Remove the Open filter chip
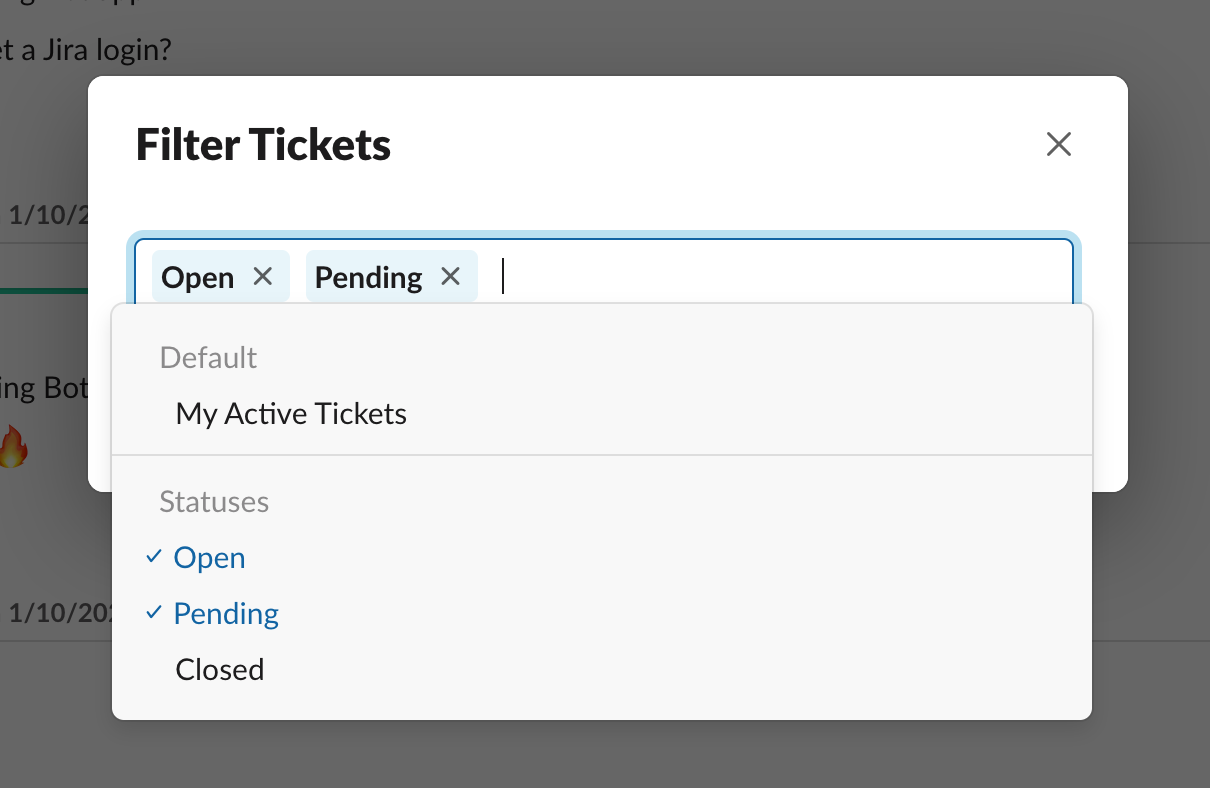Screen dimensions: 1210x788 [x=263, y=276]
